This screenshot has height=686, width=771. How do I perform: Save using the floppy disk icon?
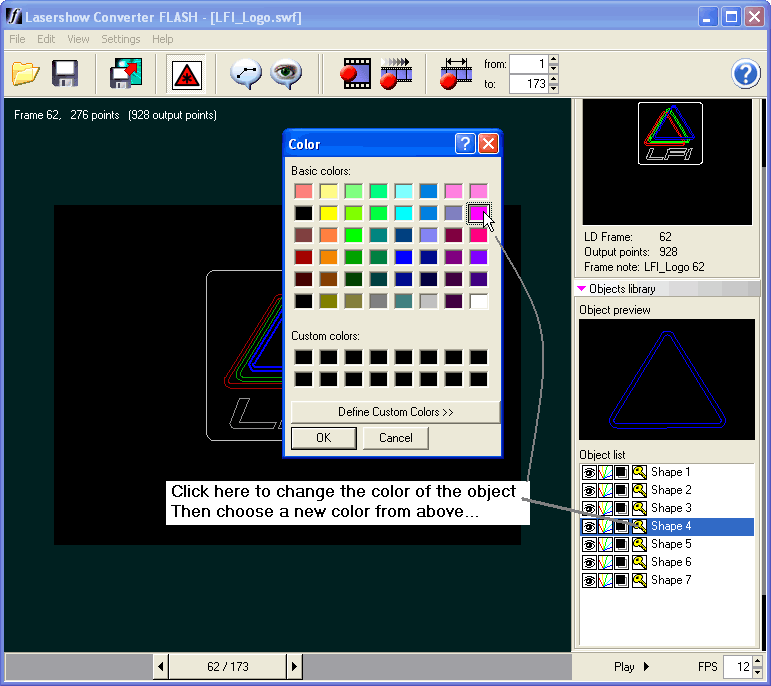[65, 74]
